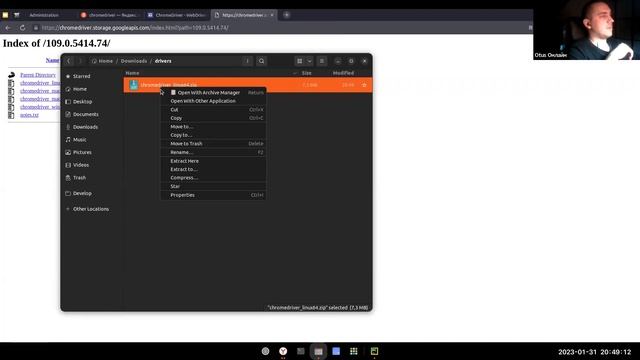This screenshot has height=360, width=640.
Task: Select Cut in the context menu
Action: coord(213,110)
